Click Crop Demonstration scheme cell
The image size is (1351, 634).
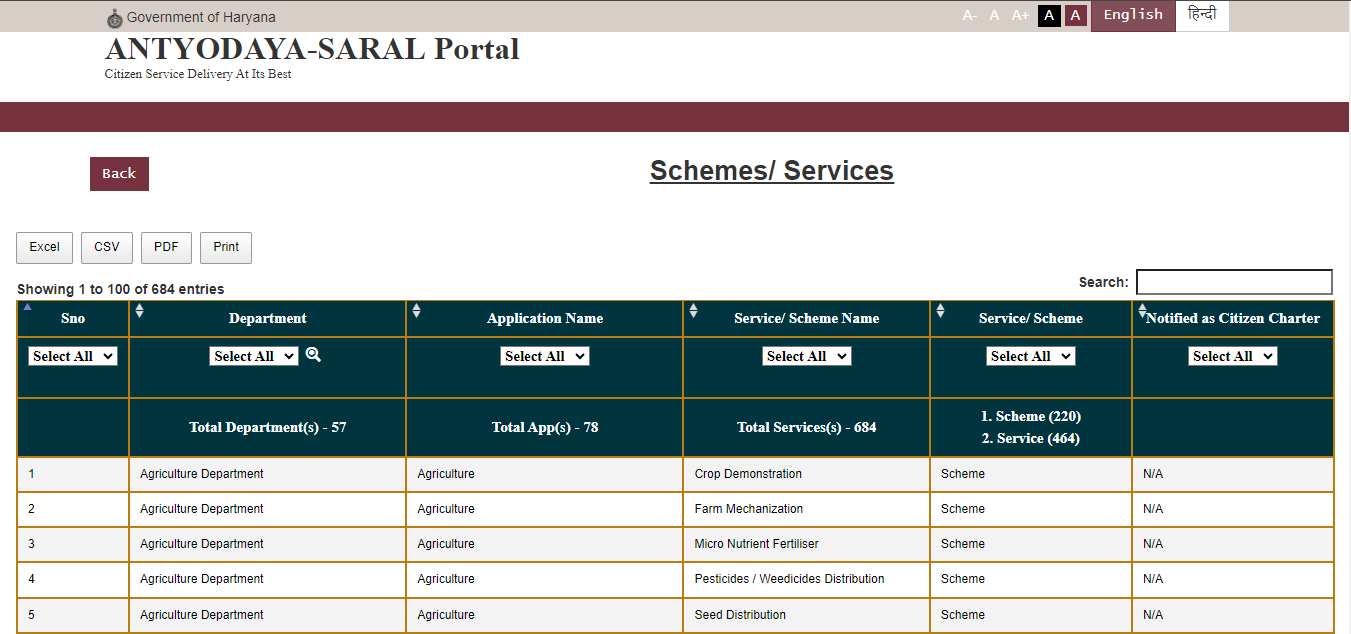coord(807,474)
